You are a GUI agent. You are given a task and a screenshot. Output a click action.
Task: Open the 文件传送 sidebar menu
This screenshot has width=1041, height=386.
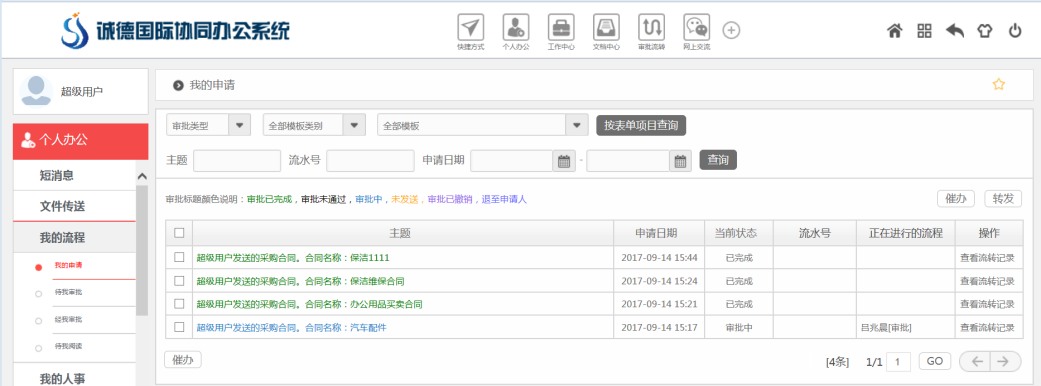pos(74,207)
